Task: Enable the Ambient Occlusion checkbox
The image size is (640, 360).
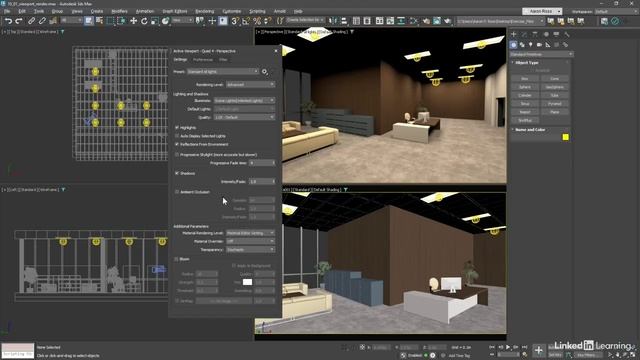Action: pos(177,192)
